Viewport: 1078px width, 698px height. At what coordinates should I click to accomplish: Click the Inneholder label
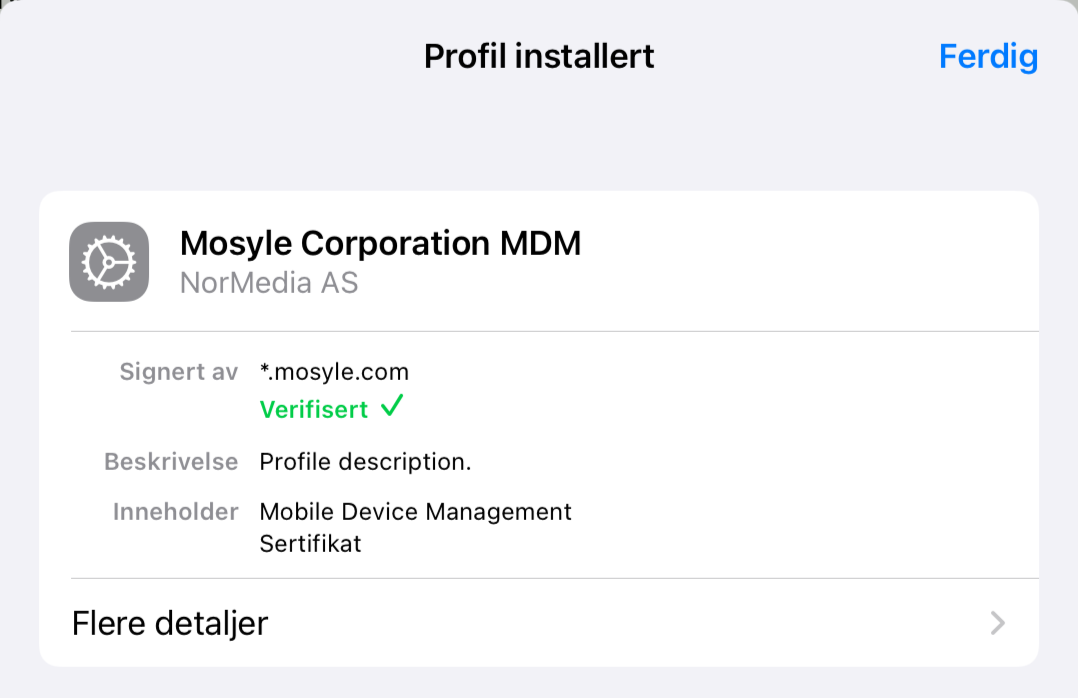[x=175, y=512]
